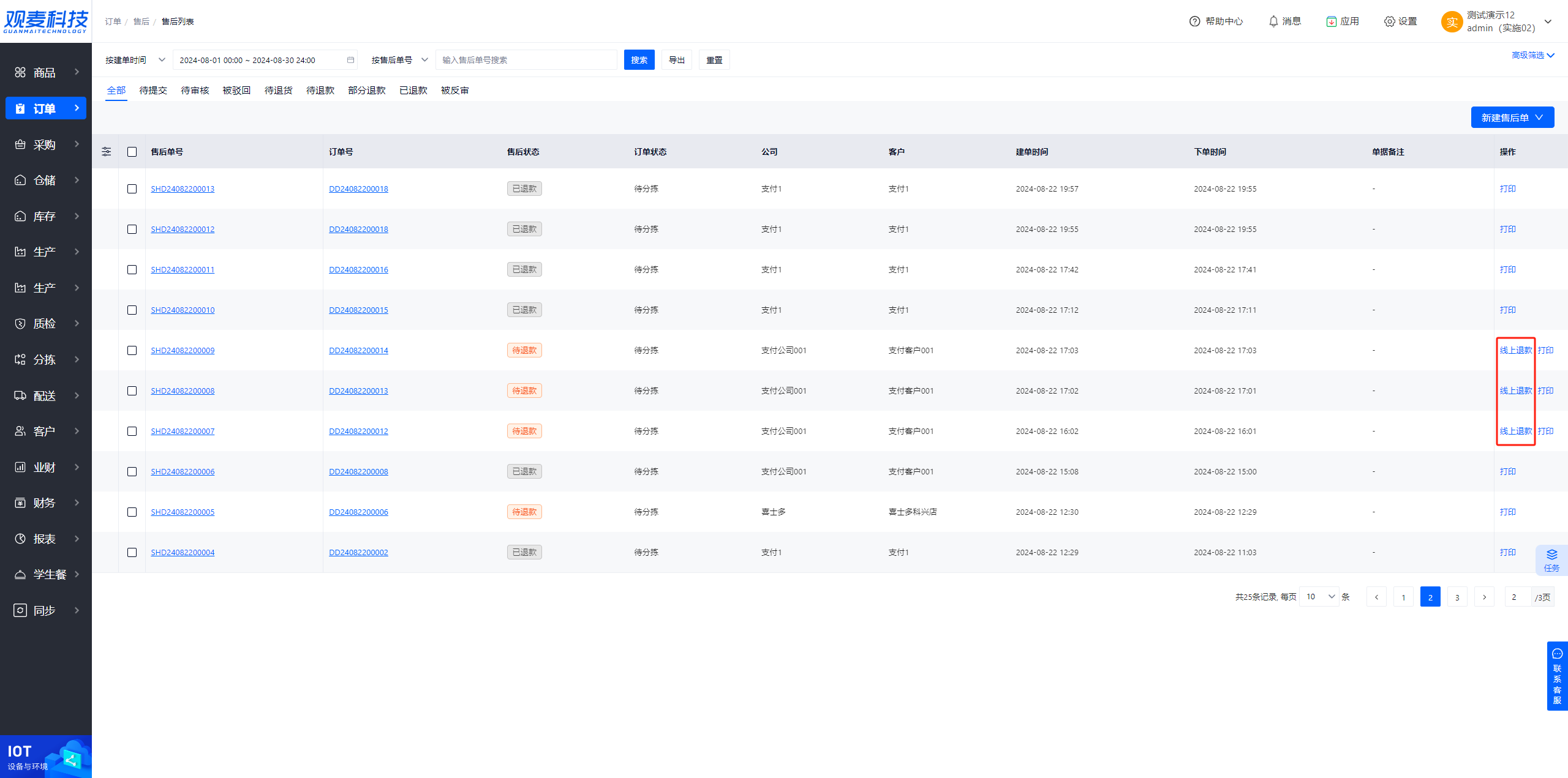Switch to the 待退货 tab
The width and height of the screenshot is (1568, 778).
coord(278,91)
